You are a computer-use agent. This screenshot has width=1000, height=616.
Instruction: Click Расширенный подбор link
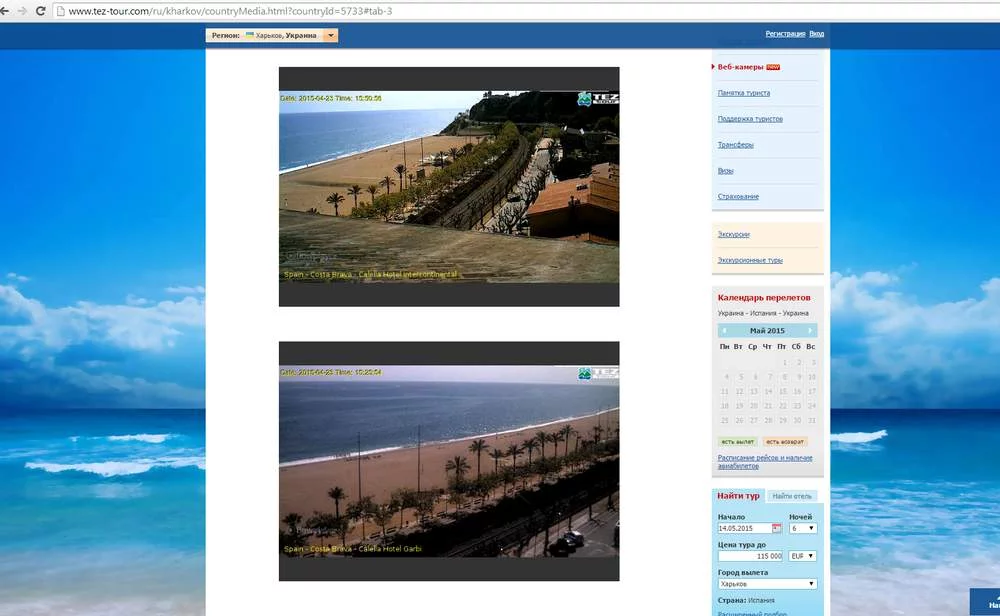tap(752, 613)
